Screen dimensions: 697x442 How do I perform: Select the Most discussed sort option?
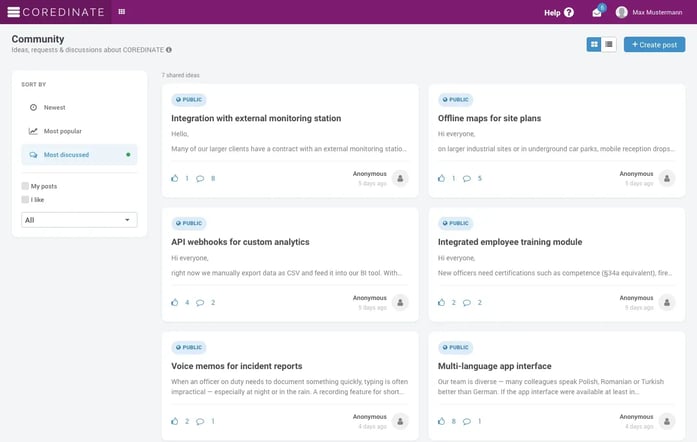(x=79, y=155)
